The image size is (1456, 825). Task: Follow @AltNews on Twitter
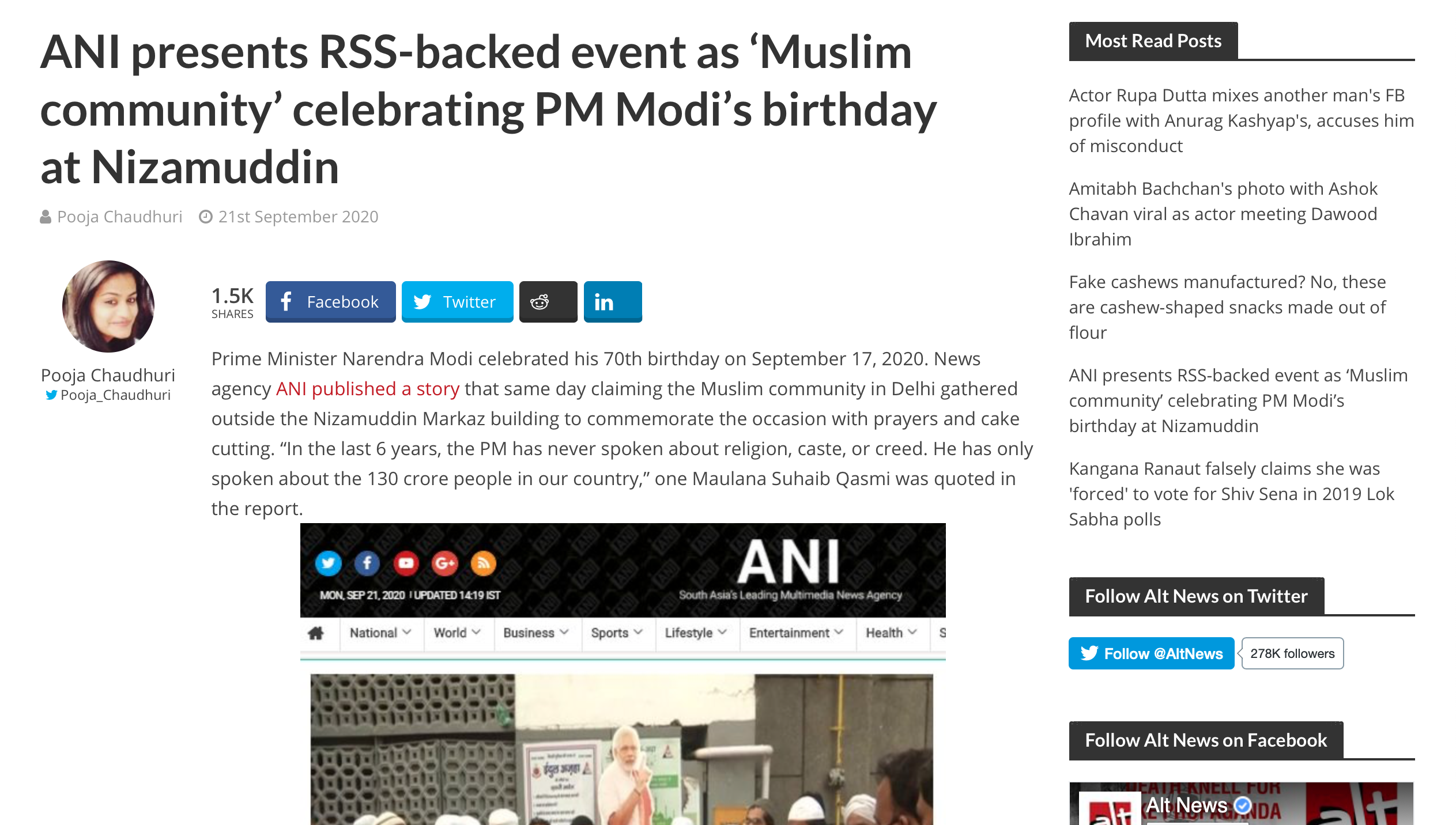click(1151, 653)
